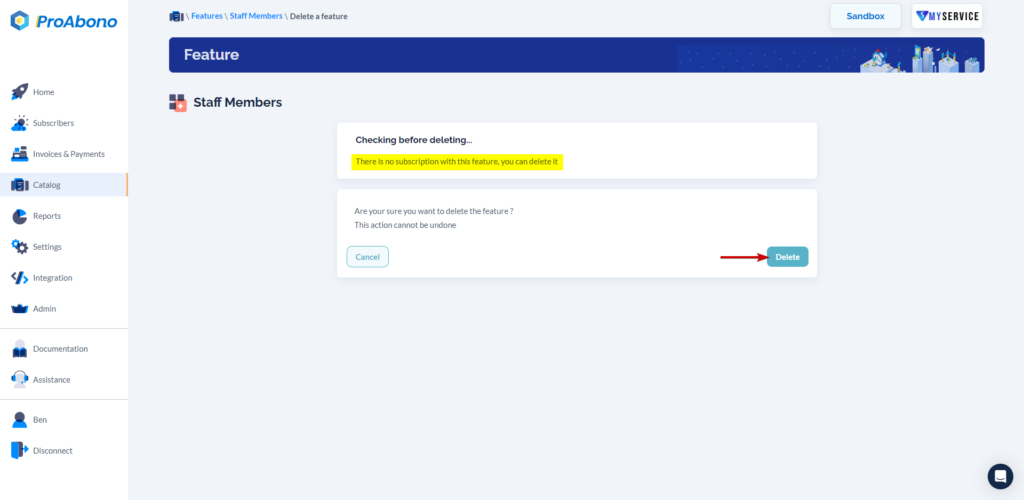This screenshot has width=1024, height=500.
Task: Click the Disconnect door icon
Action: pyautogui.click(x=20, y=450)
